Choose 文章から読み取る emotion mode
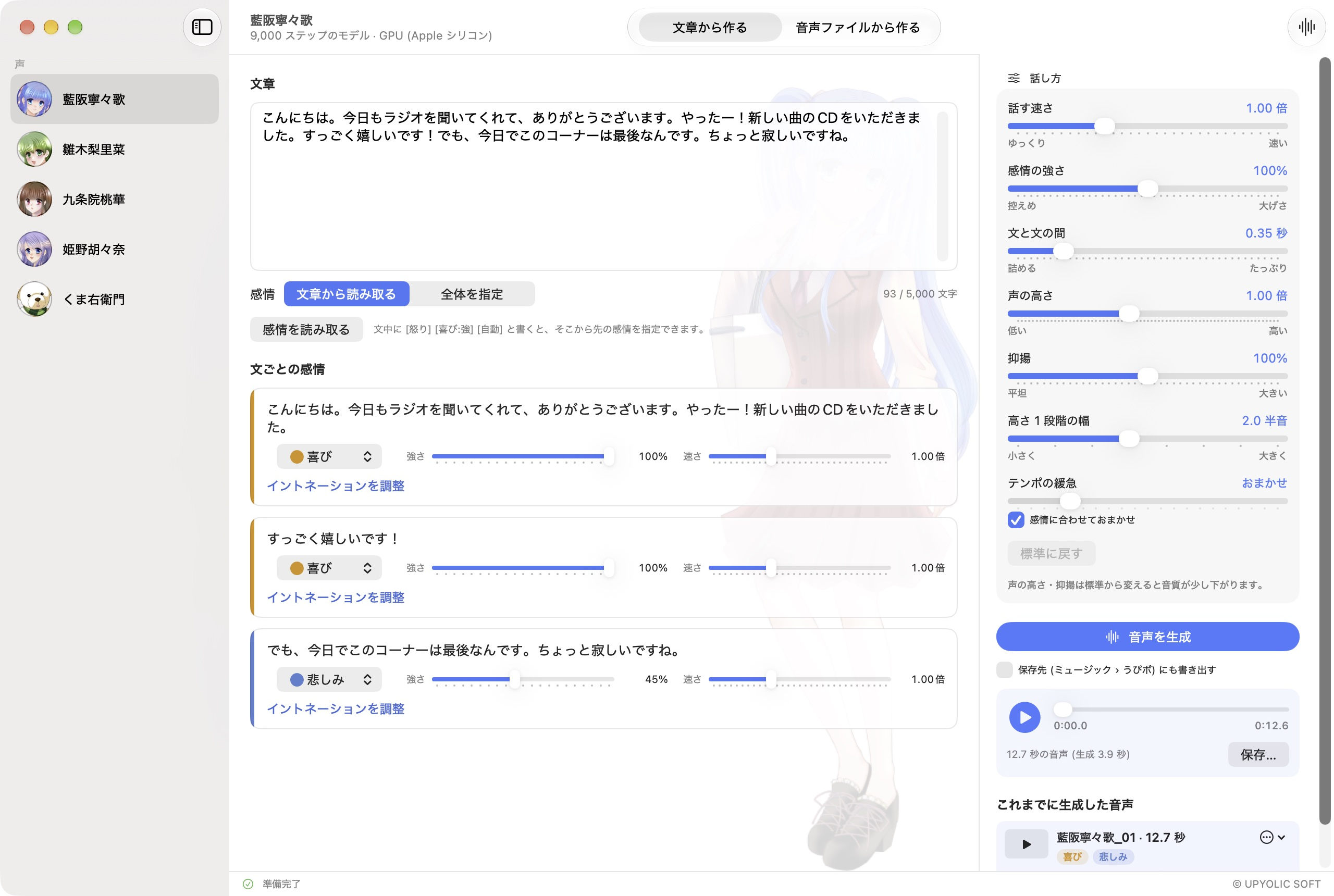Image resolution: width=1334 pixels, height=896 pixels. pos(347,294)
